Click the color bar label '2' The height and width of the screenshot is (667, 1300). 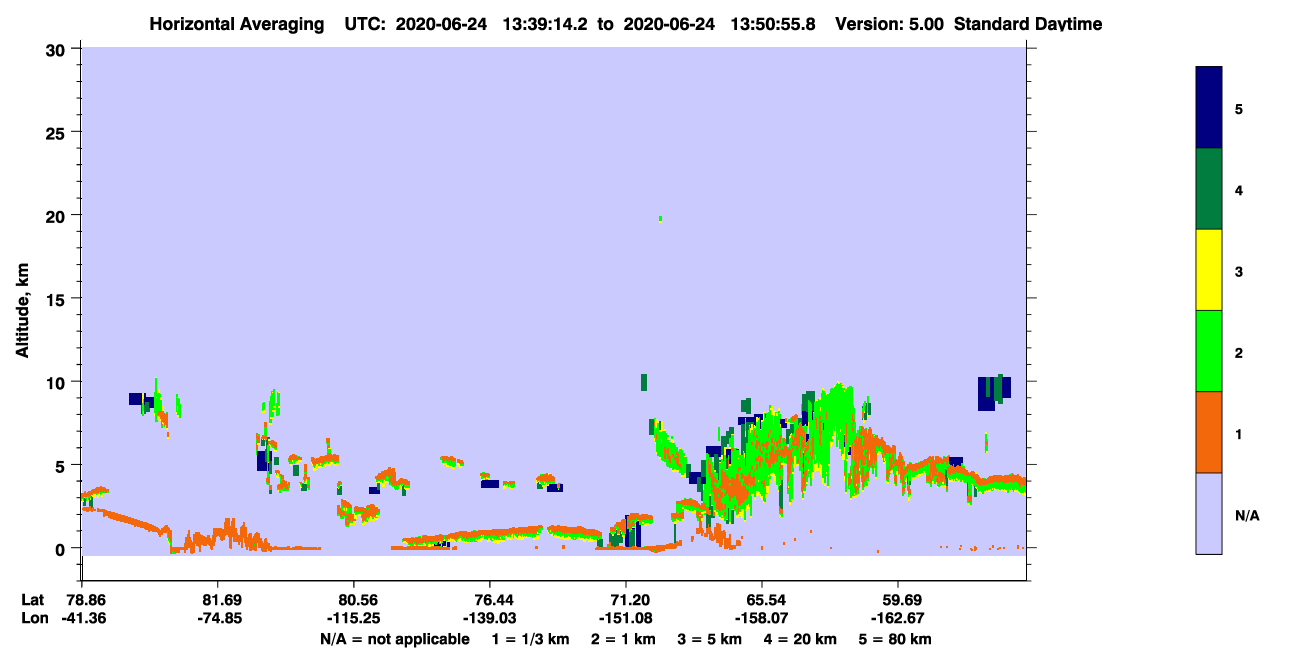pos(1239,352)
